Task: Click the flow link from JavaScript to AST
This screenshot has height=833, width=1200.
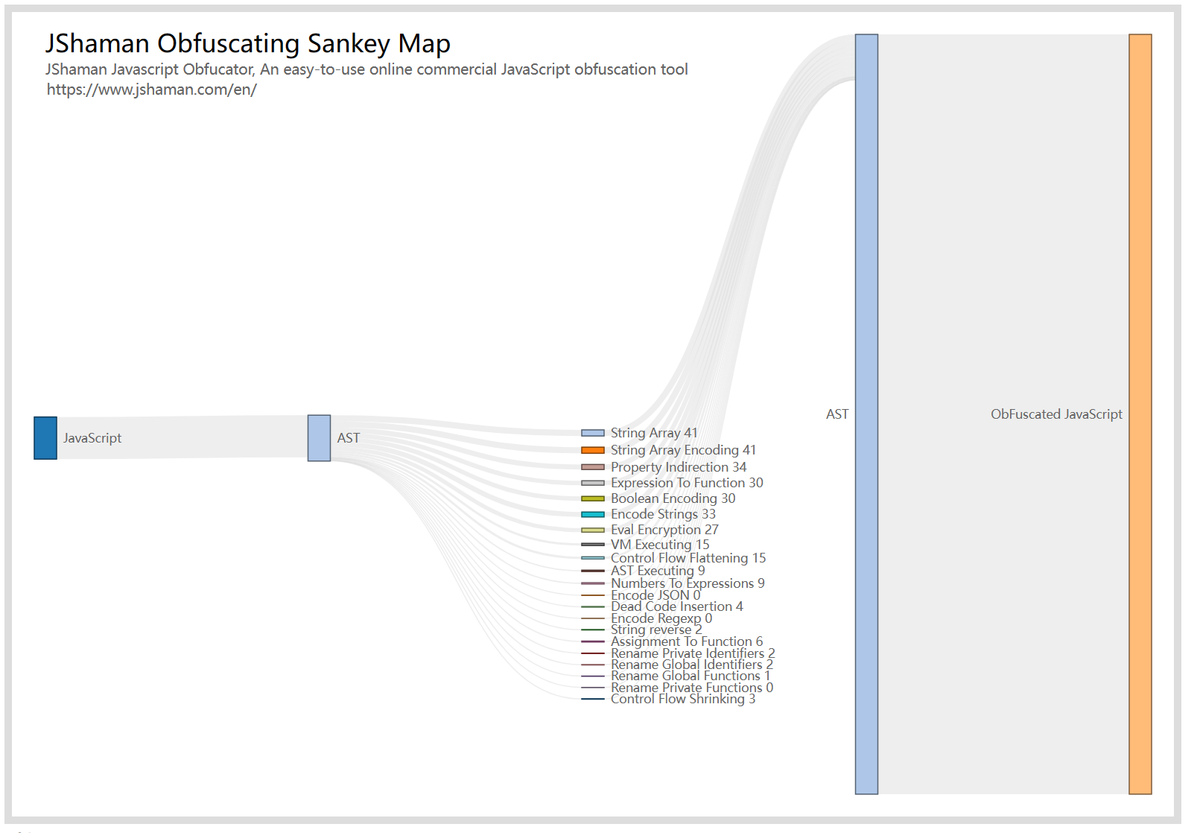Action: (182, 438)
